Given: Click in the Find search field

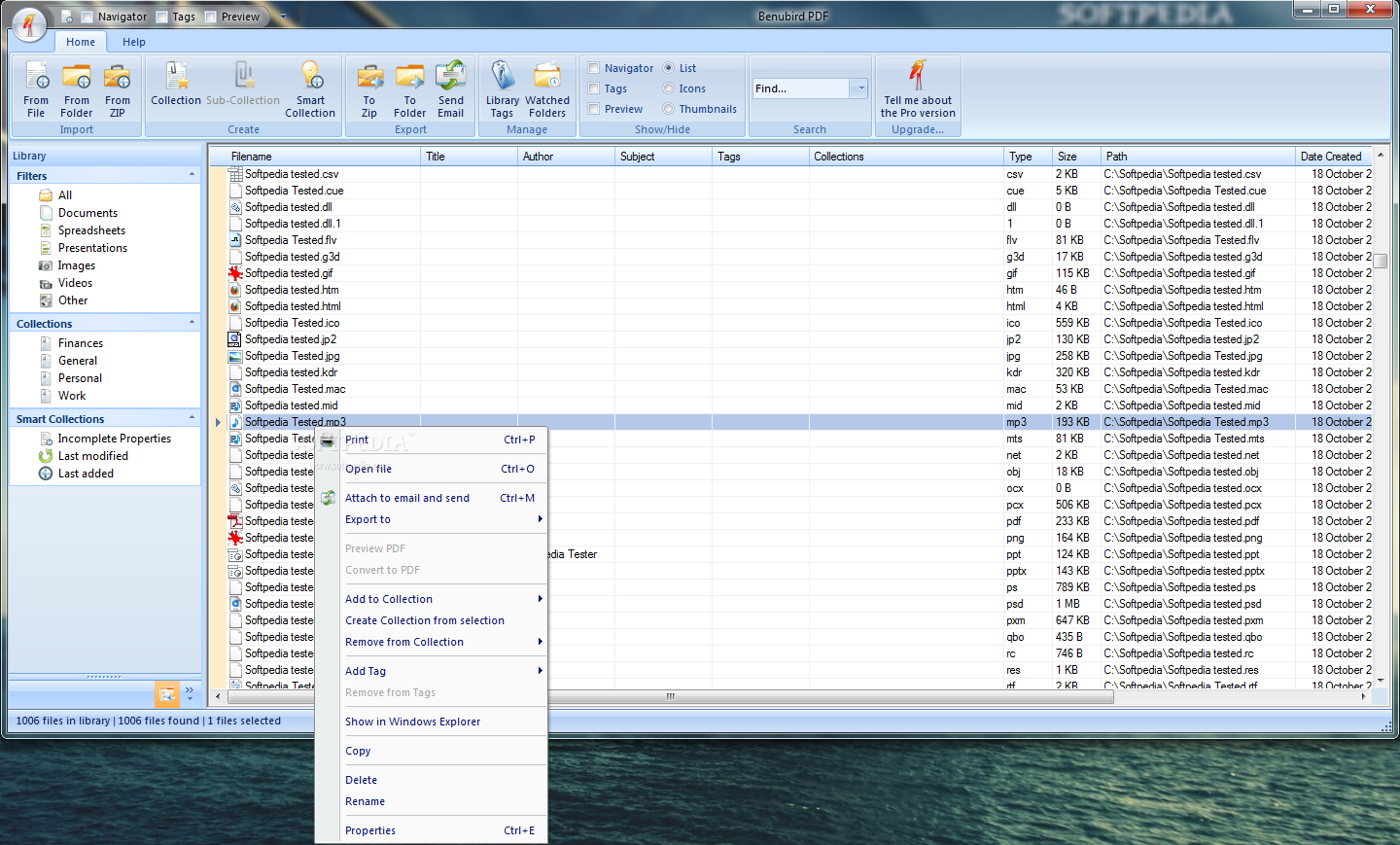Looking at the screenshot, I should 801,88.
